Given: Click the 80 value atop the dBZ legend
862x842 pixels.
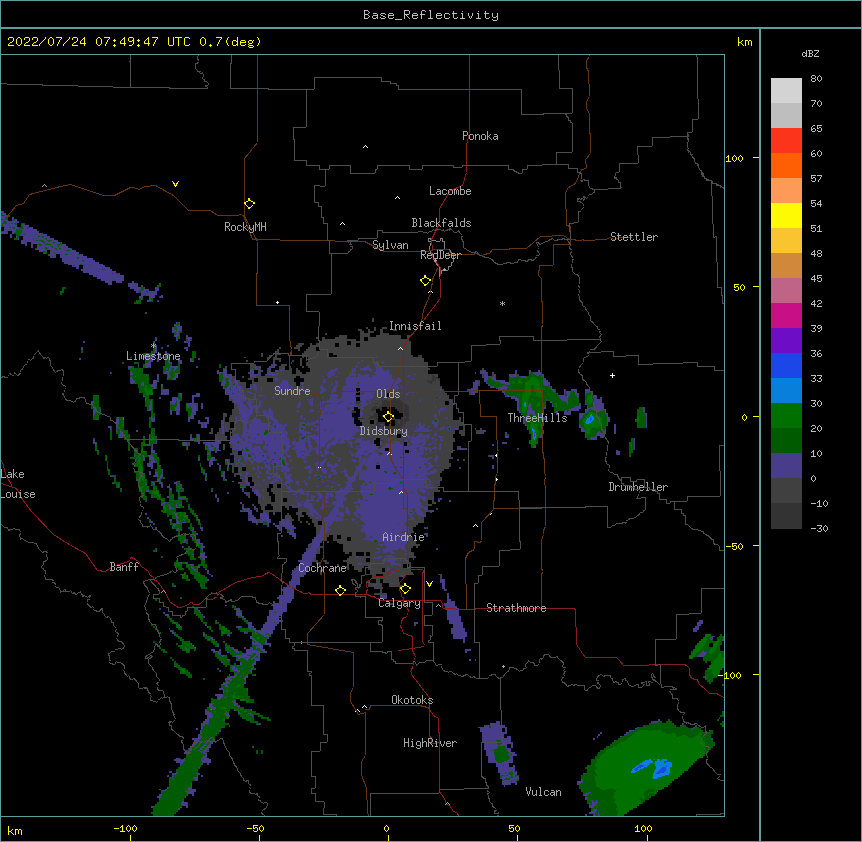Looking at the screenshot, I should click(x=816, y=79).
